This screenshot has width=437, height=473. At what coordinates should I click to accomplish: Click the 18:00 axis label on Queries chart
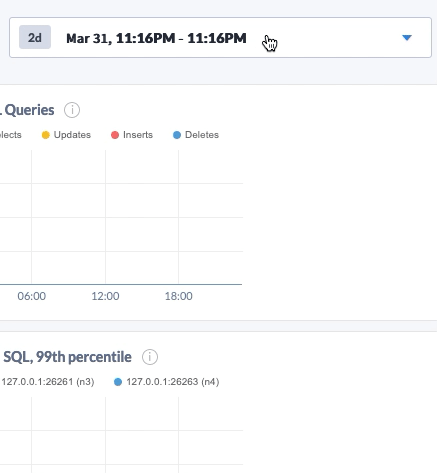[179, 296]
